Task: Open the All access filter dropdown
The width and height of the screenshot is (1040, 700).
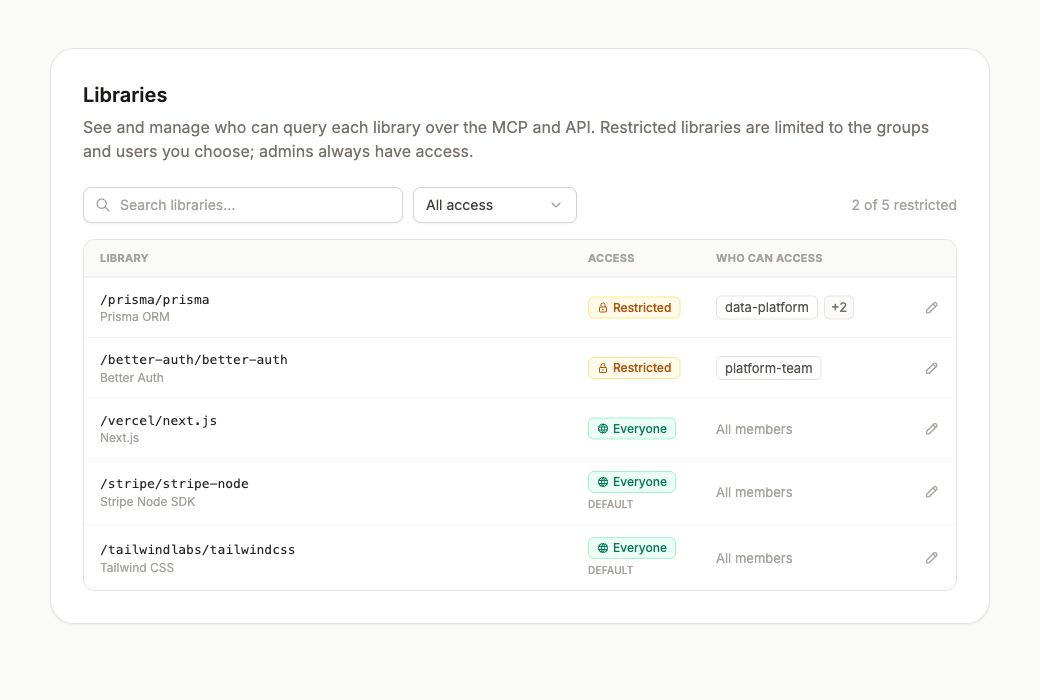Action: pyautogui.click(x=495, y=205)
